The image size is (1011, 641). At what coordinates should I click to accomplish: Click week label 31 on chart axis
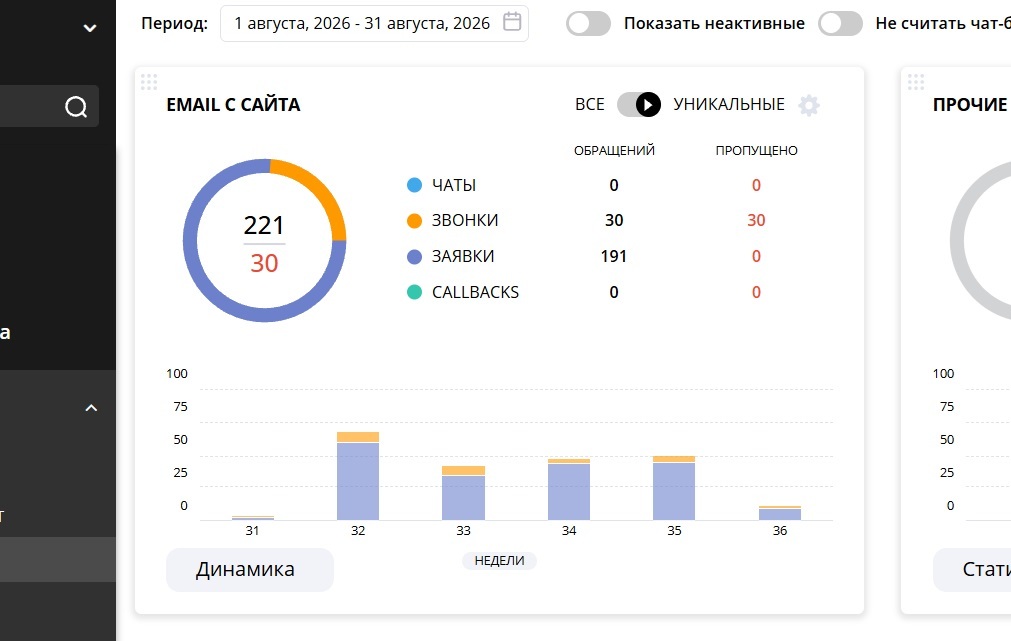tap(252, 531)
